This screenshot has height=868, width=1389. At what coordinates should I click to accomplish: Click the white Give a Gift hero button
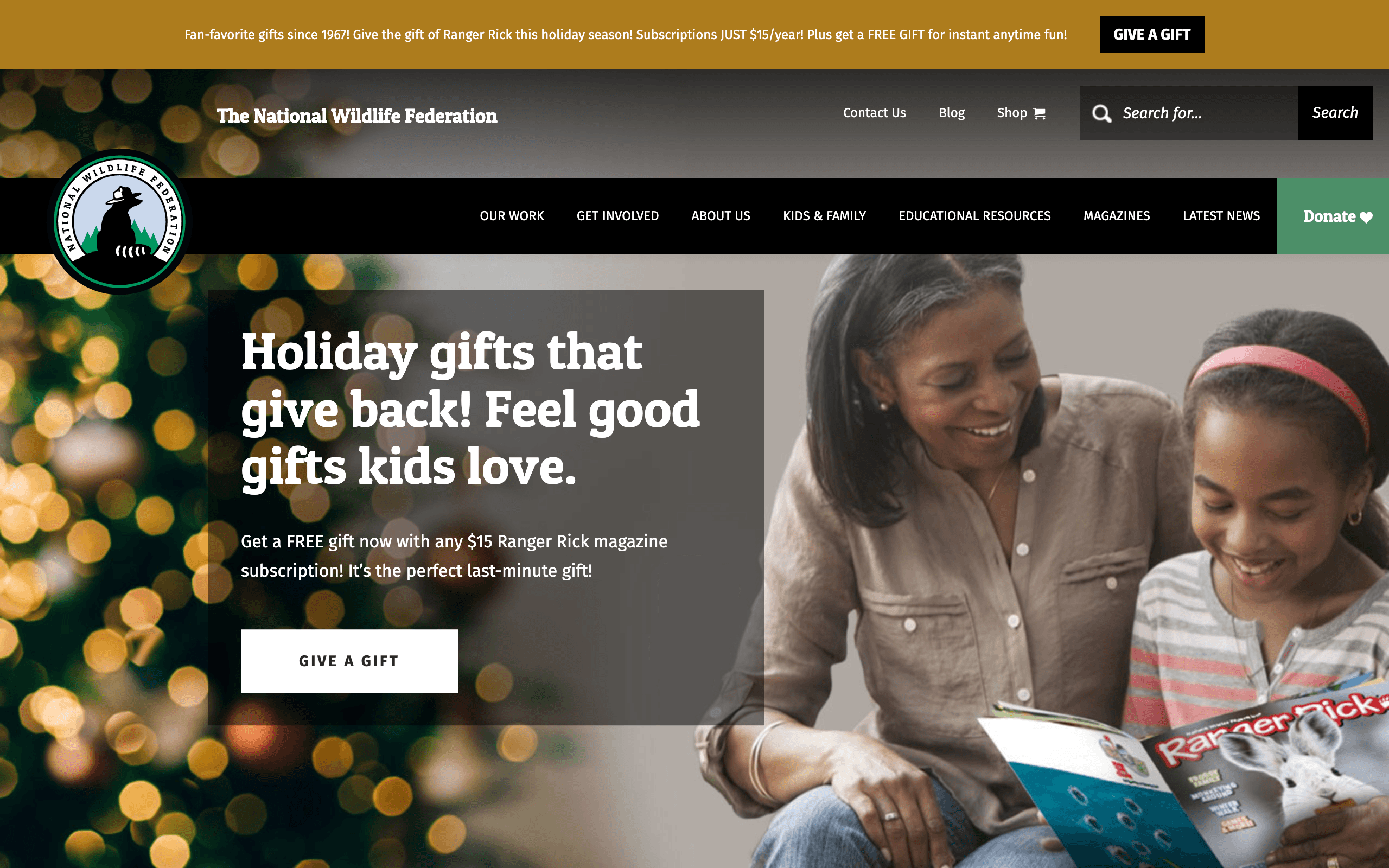click(349, 661)
